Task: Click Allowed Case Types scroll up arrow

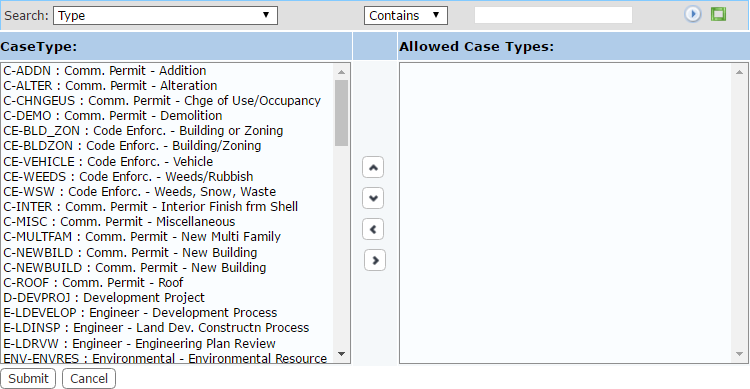Action: [x=739, y=72]
